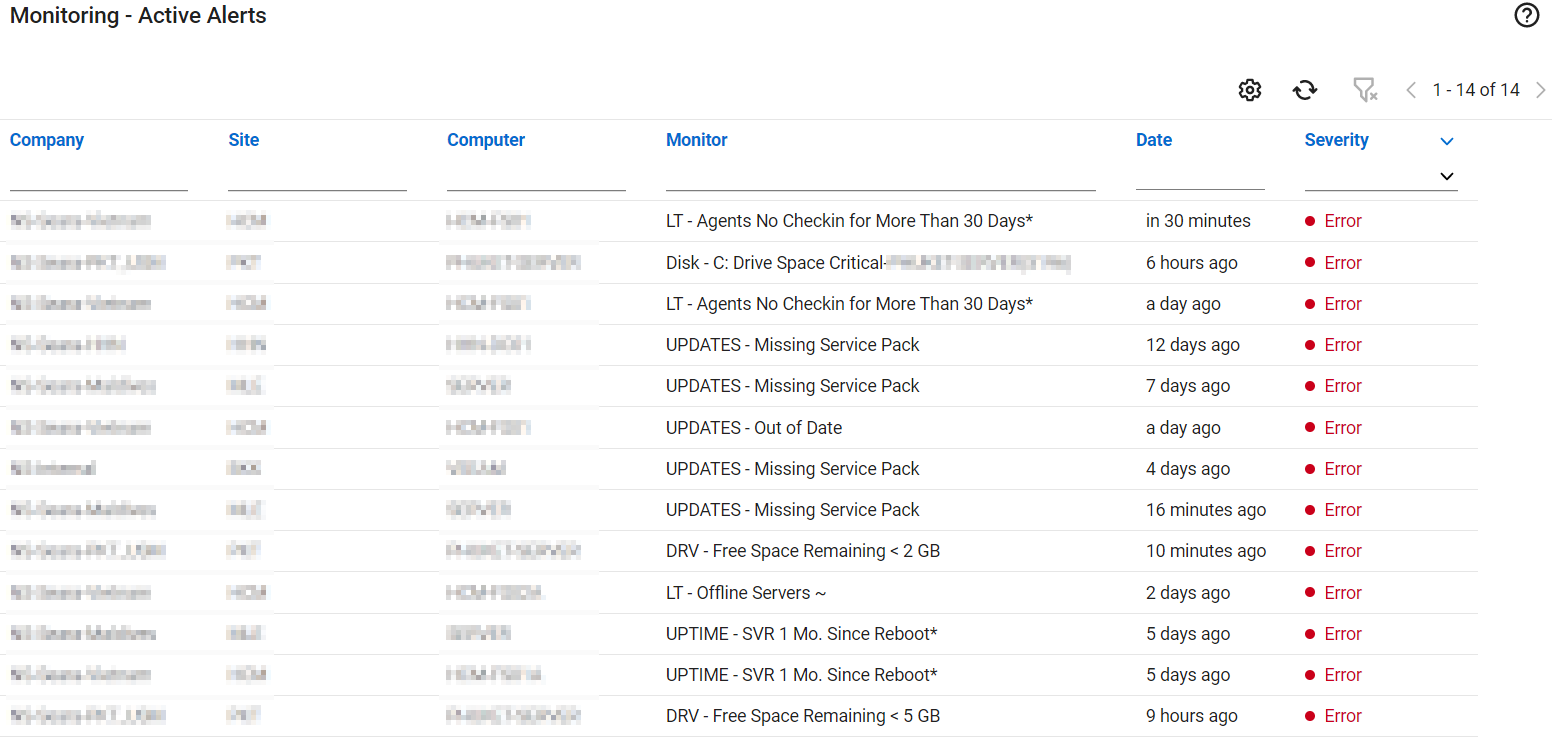
Task: Select the UPDATES - Out of Date alert
Action: [x=753, y=428]
